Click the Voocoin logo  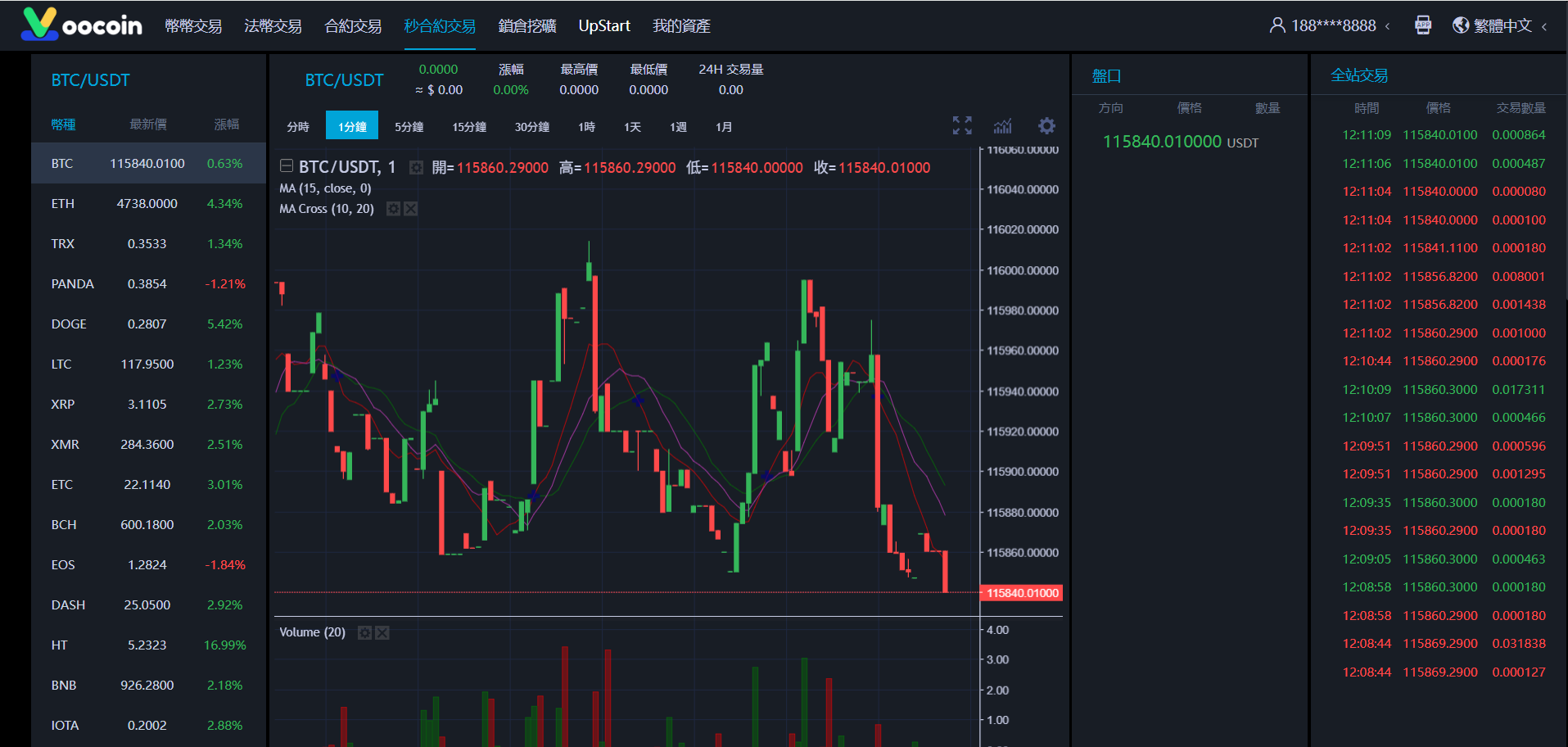click(82, 25)
